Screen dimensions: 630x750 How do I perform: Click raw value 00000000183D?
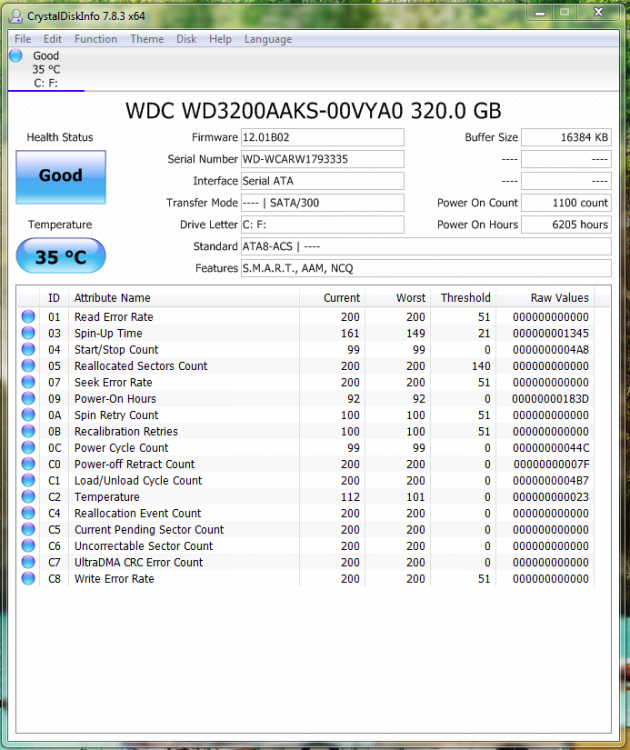click(x=551, y=399)
